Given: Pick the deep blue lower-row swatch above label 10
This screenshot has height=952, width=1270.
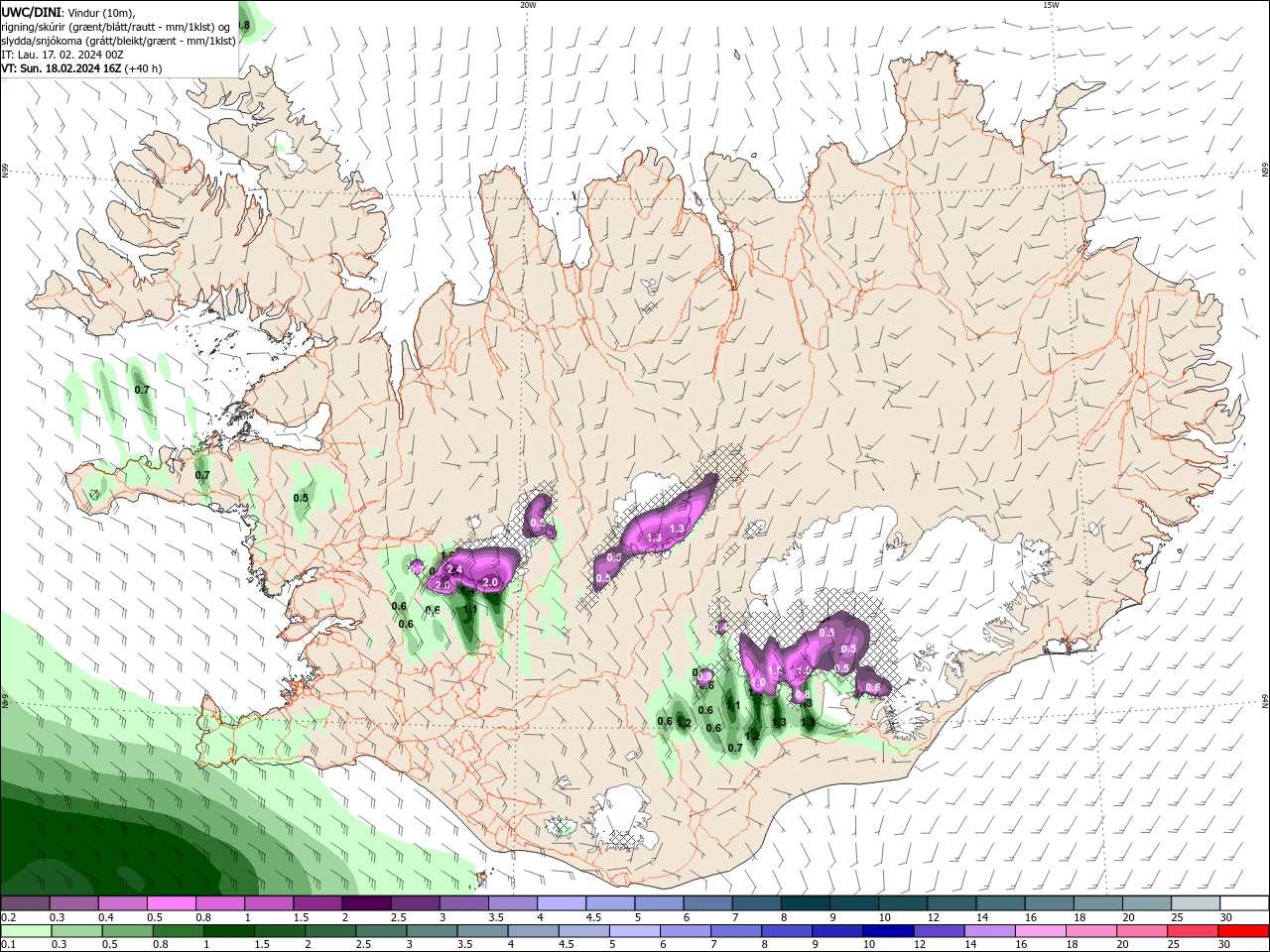Looking at the screenshot, I should [888, 931].
